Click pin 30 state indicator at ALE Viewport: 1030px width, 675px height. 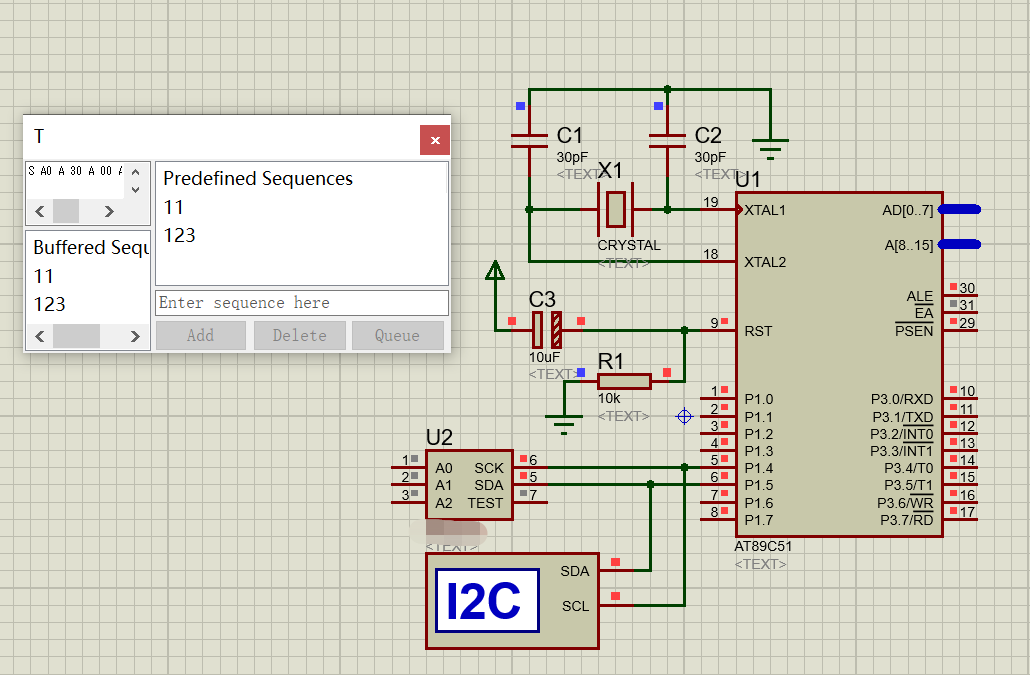click(x=953, y=287)
